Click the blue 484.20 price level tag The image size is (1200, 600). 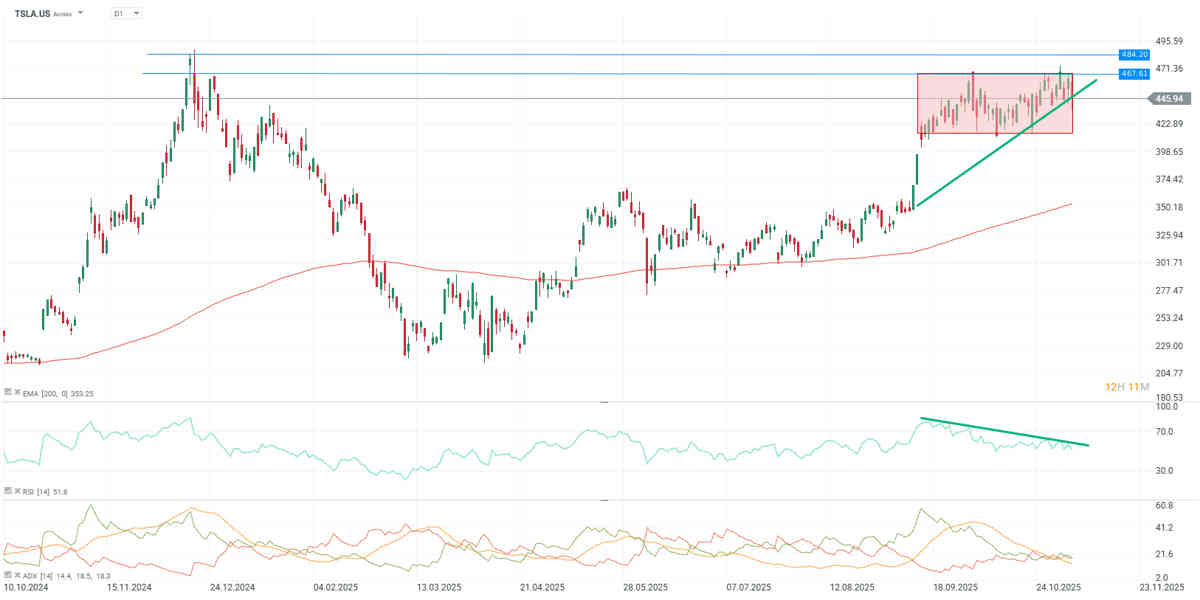tap(1133, 54)
